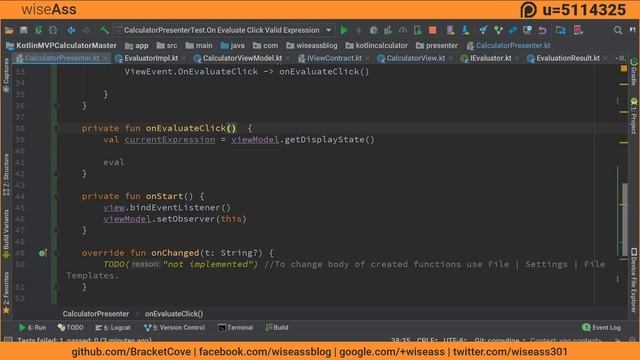640x360 pixels.
Task: Open the Gradle side panel
Action: pos(633,73)
